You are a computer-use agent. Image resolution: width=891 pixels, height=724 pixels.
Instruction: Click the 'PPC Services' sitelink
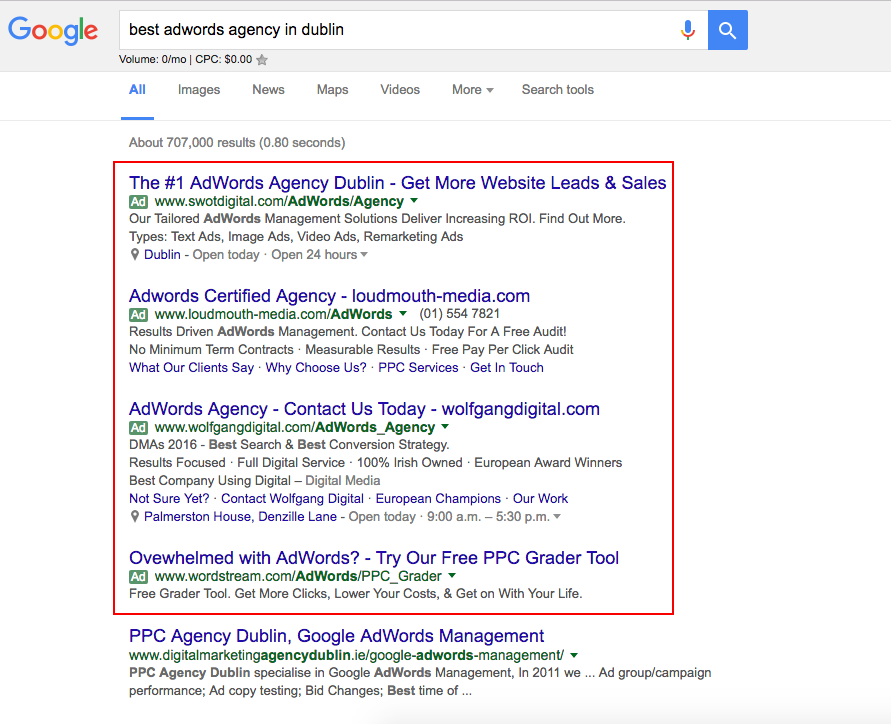pyautogui.click(x=418, y=368)
